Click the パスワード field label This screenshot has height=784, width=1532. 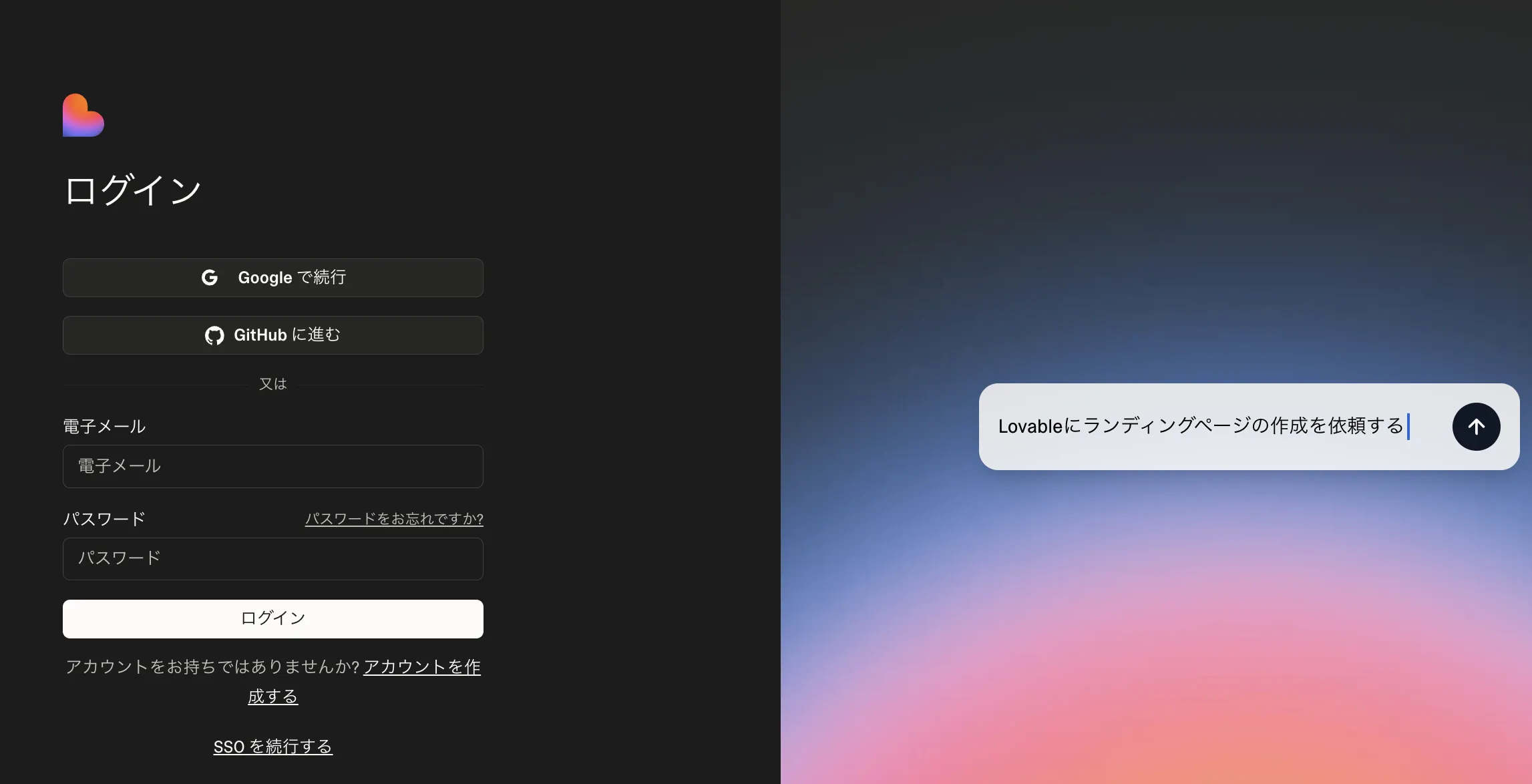104,519
